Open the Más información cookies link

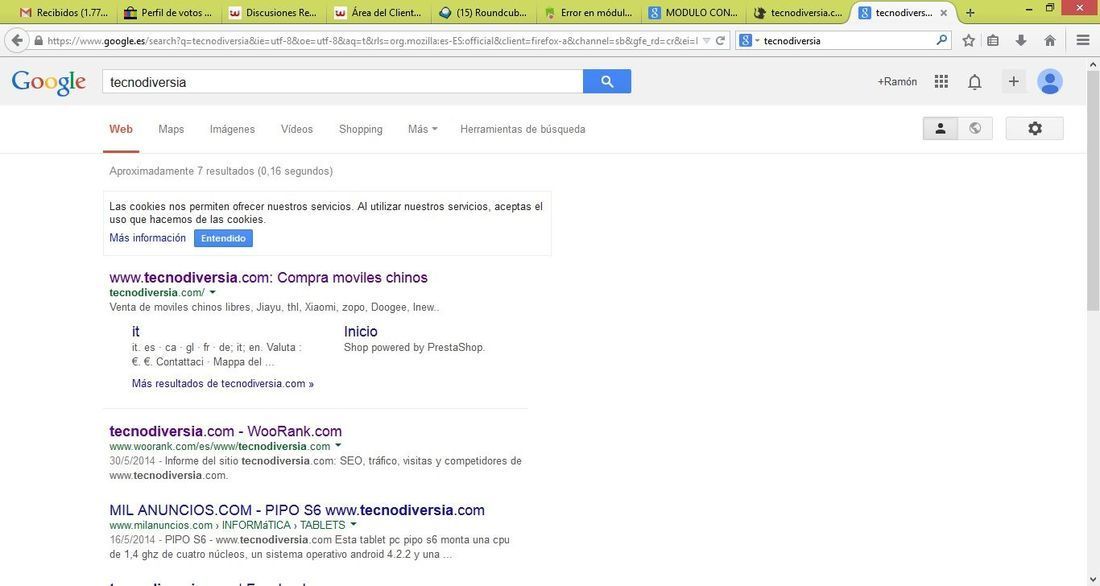pos(147,238)
